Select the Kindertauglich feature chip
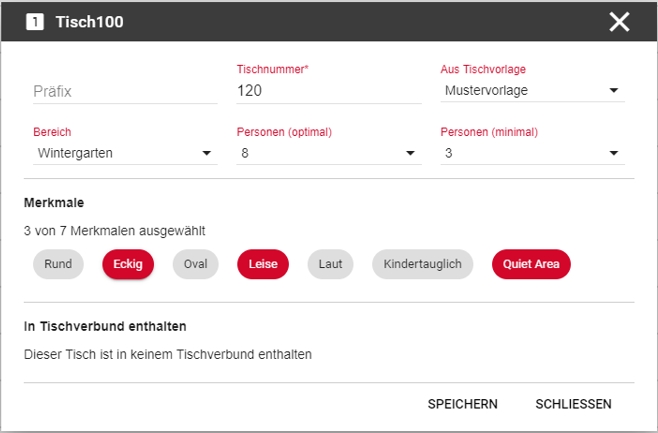This screenshot has height=433, width=658. [x=423, y=264]
